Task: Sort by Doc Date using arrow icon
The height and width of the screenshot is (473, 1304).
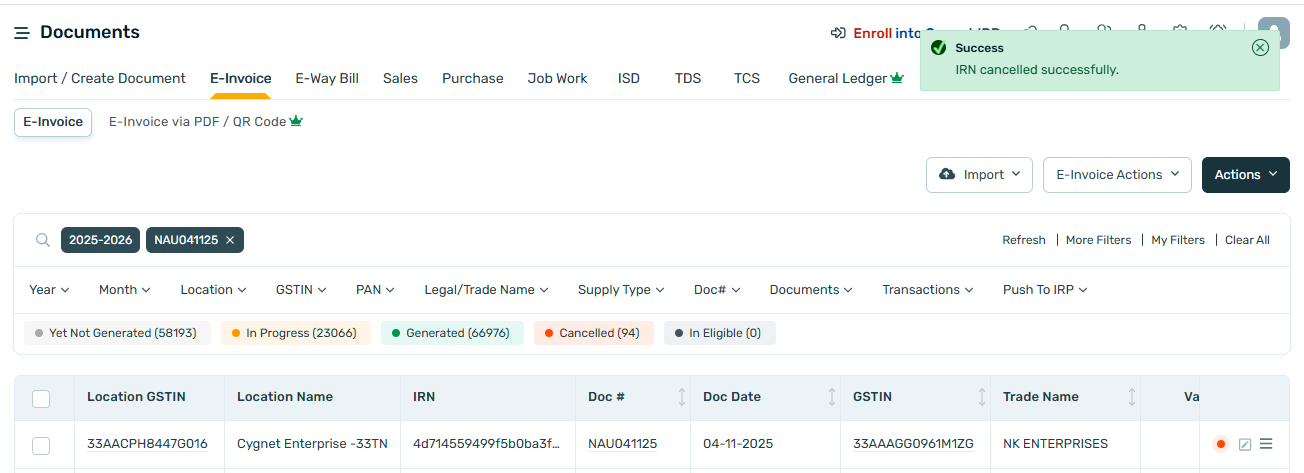Action: [x=832, y=397]
